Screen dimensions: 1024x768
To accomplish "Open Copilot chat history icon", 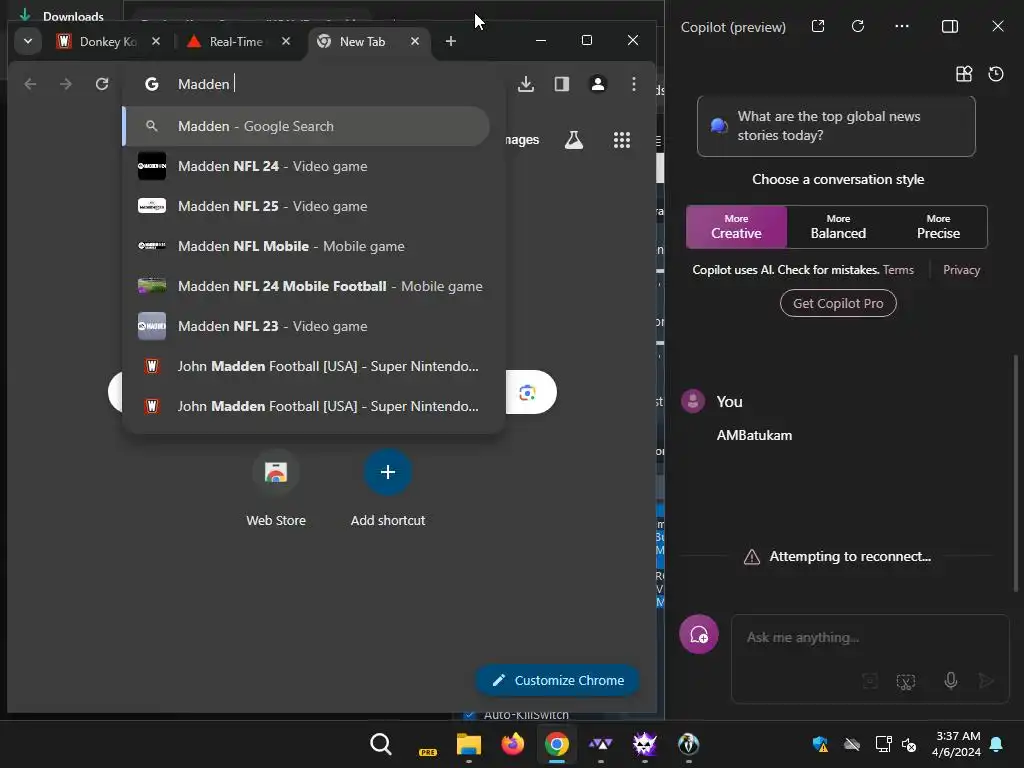I will pos(996,74).
